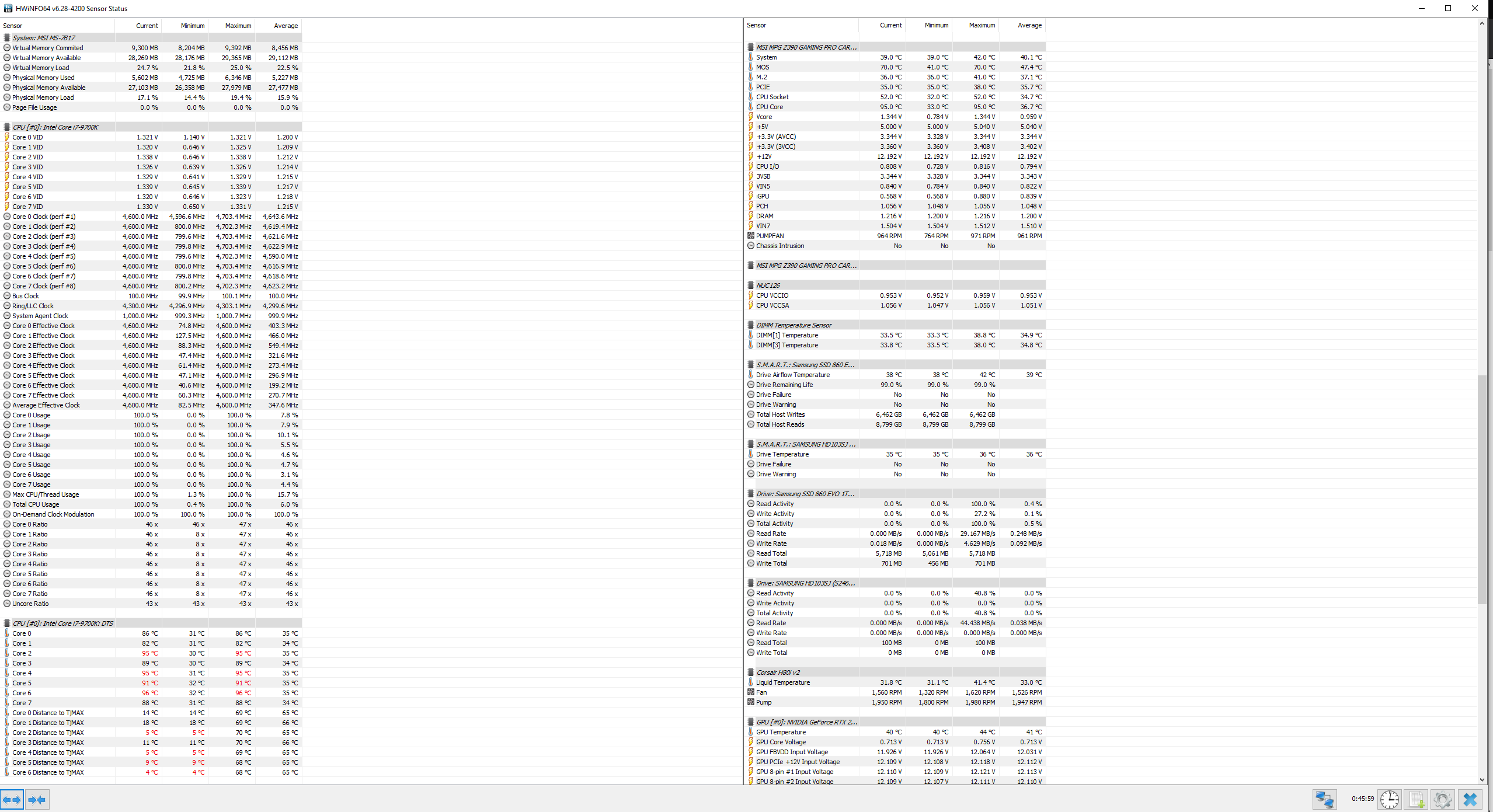The image size is (1493, 812).
Task: Select the Vcore voltage sensor row
Action: point(764,117)
